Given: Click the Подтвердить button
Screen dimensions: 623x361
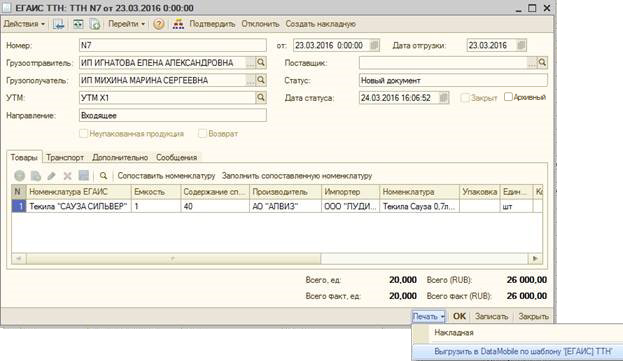Looking at the screenshot, I should [x=212, y=24].
